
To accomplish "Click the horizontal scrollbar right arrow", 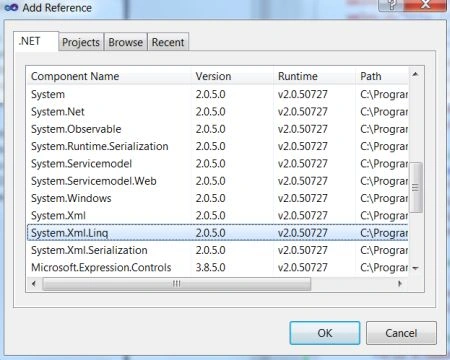I will [x=400, y=284].
